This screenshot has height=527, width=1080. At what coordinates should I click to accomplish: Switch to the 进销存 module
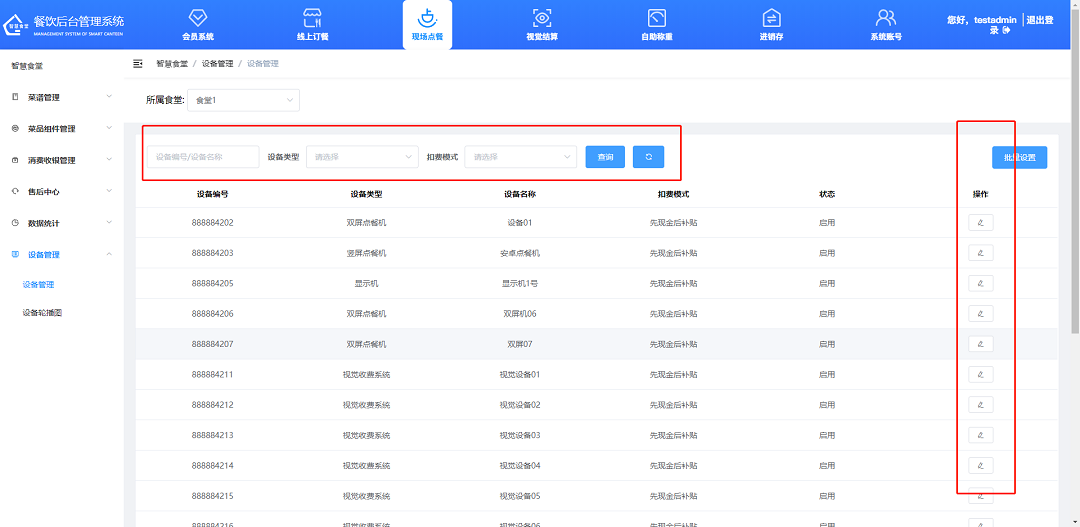(771, 24)
